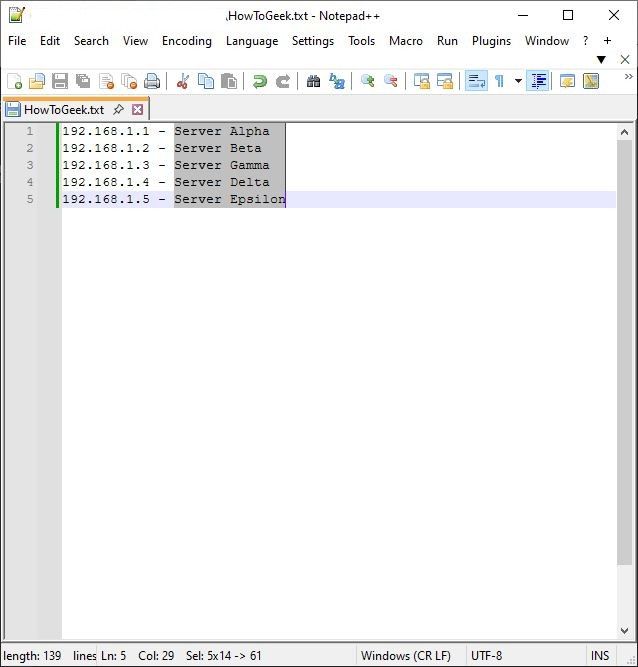
Task: Pin the HowToGeek.txt tab
Action: pos(118,110)
